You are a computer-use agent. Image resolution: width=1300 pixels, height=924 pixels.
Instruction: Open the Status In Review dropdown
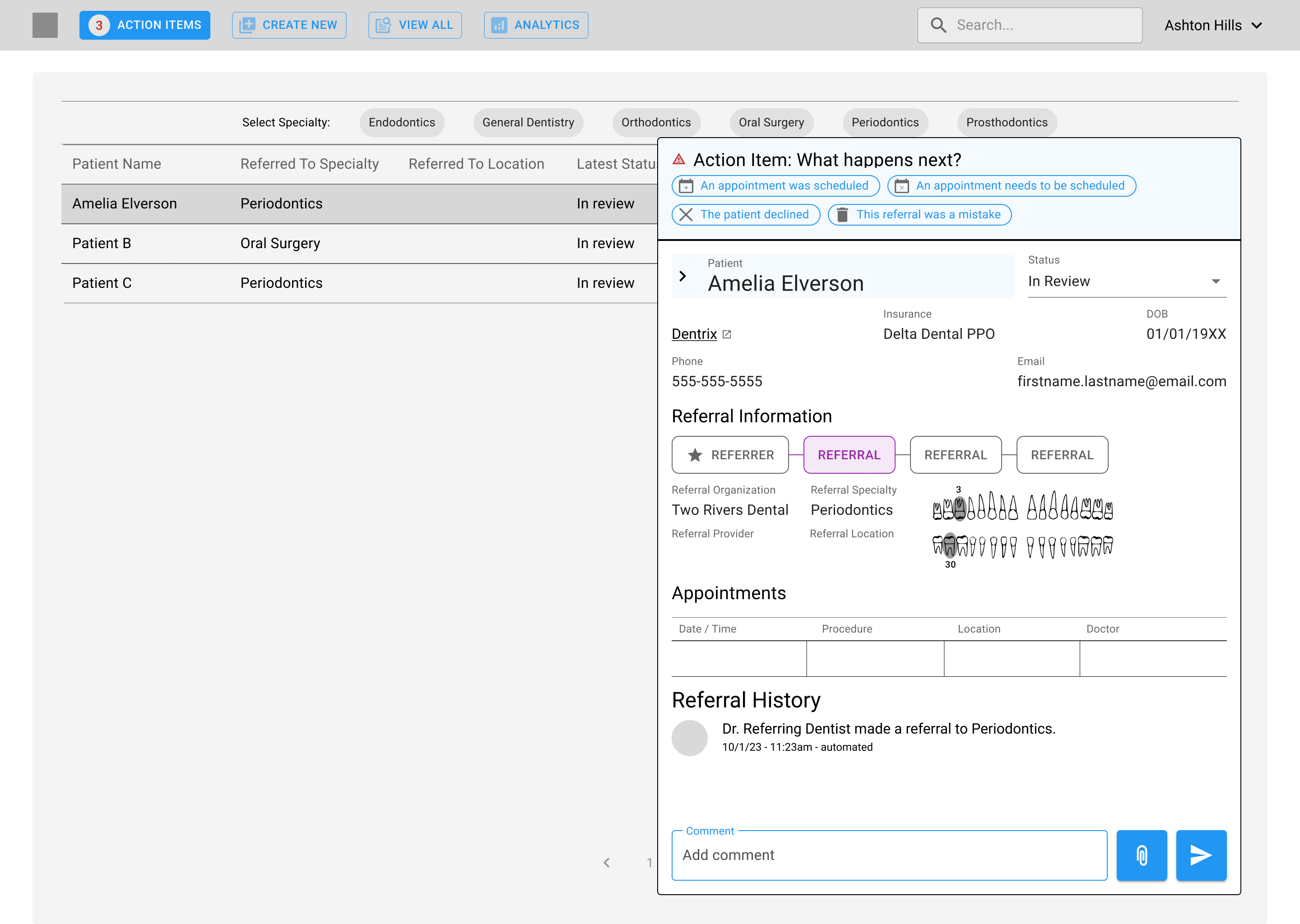click(1127, 282)
